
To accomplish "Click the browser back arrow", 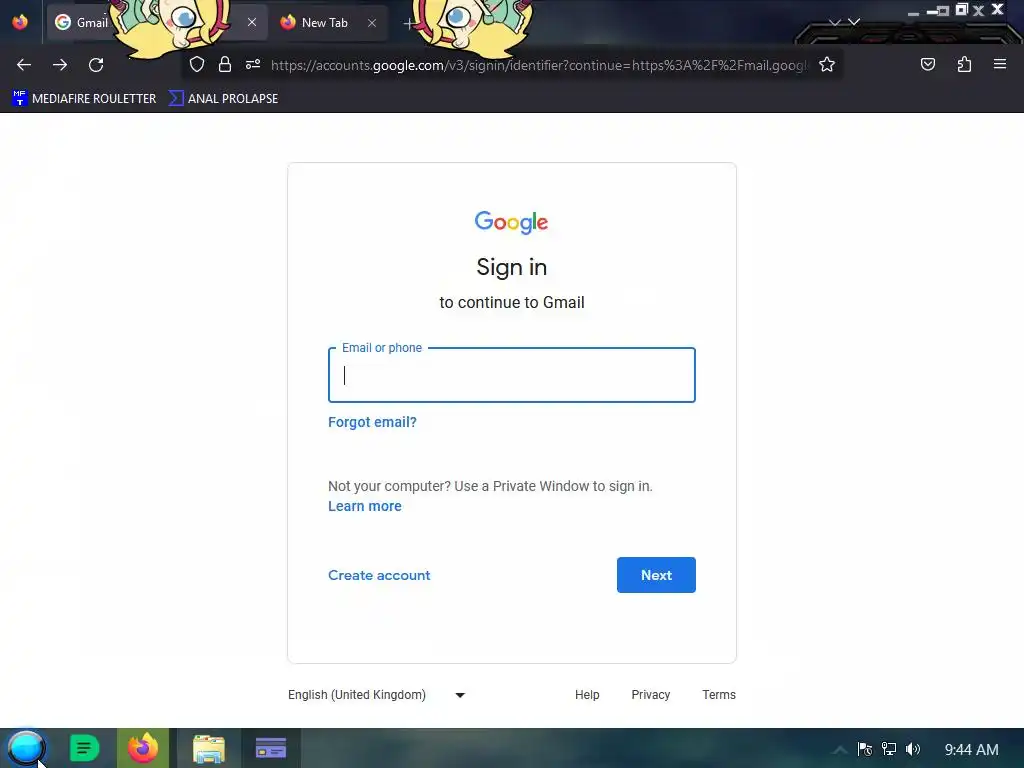I will tap(24, 65).
